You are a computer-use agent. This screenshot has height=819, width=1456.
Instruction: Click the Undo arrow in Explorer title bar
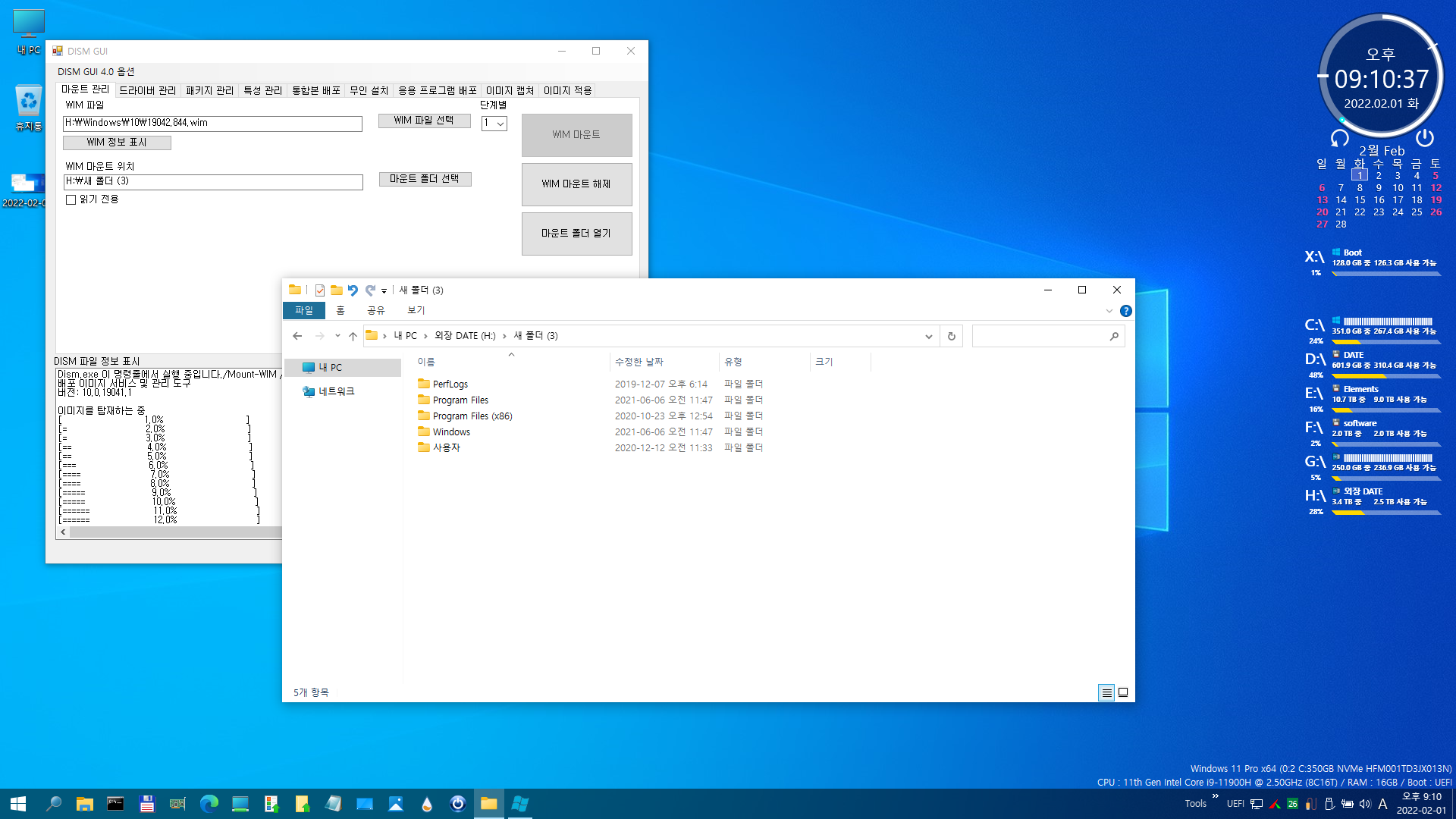pos(353,290)
